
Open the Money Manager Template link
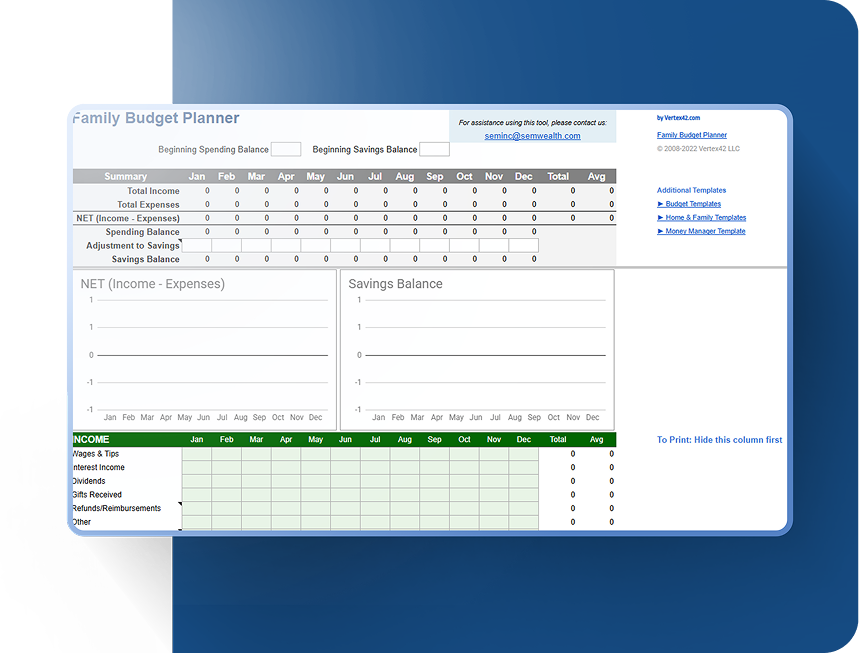click(705, 232)
